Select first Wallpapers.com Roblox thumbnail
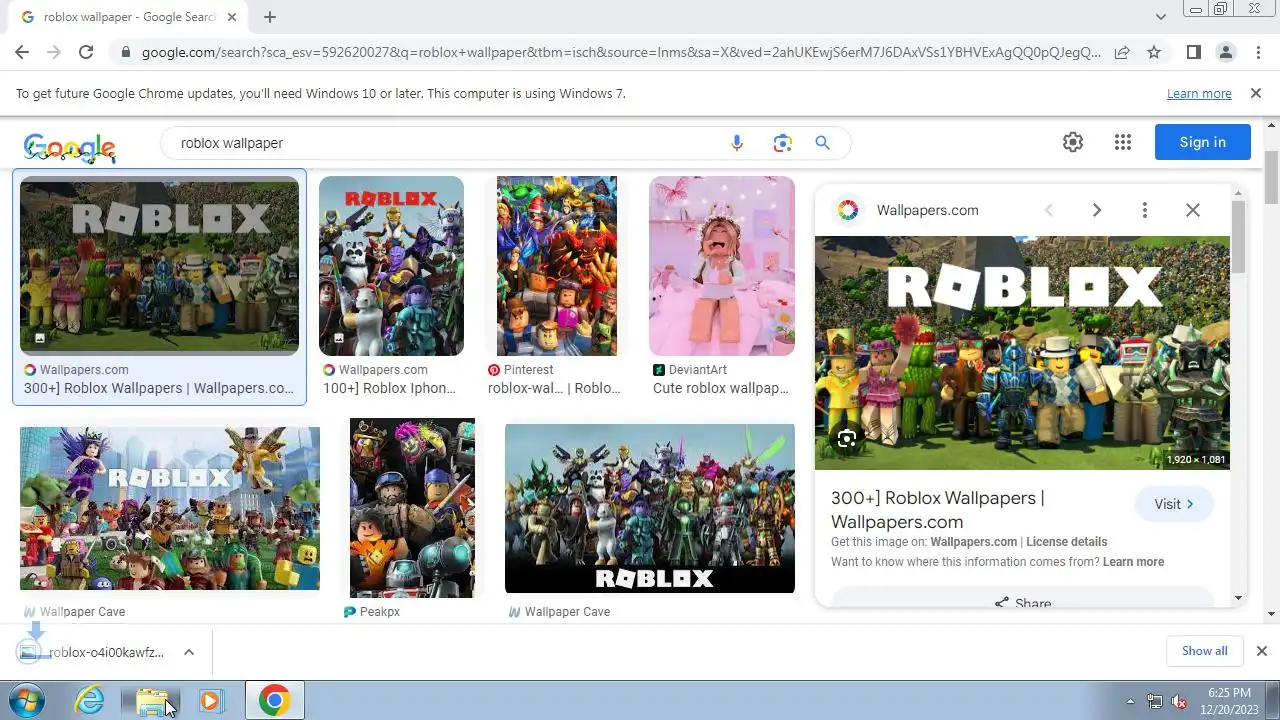This screenshot has height=720, width=1280. (x=159, y=266)
